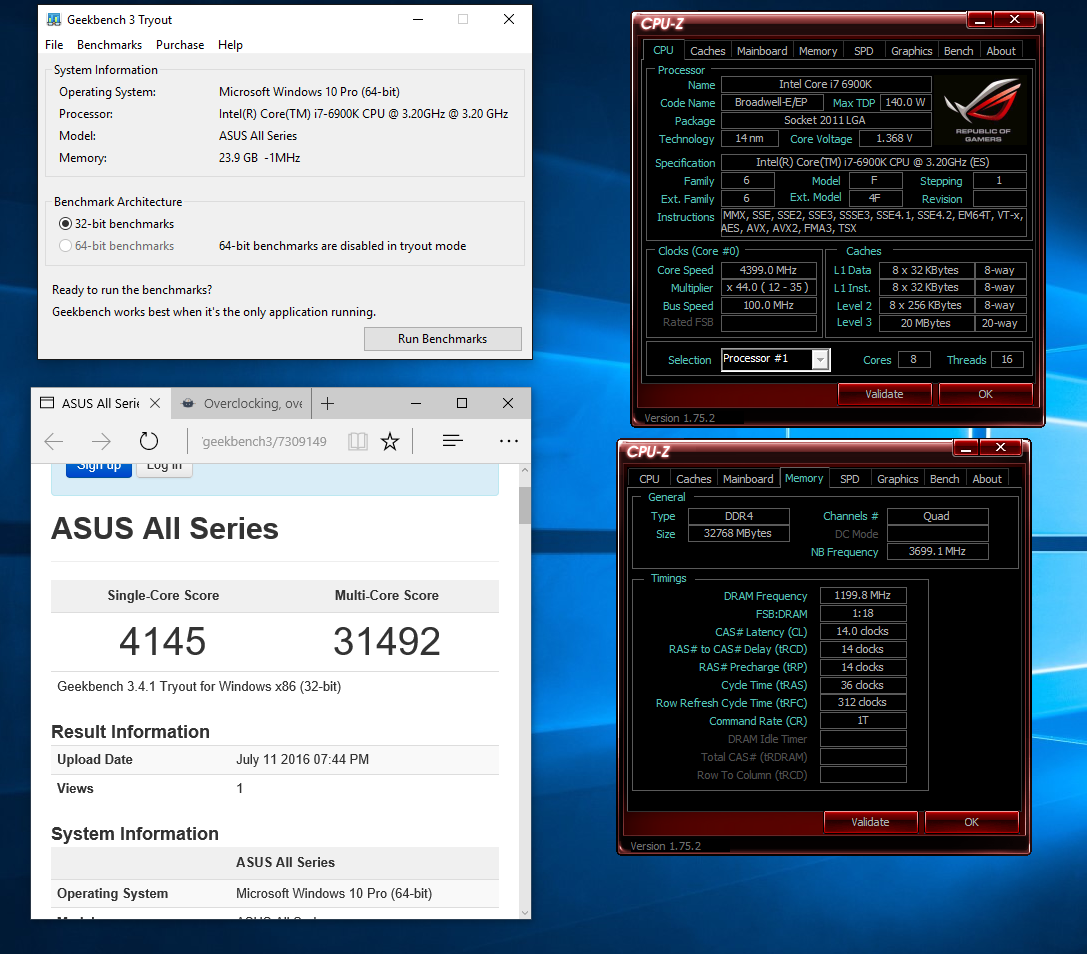Screen dimensions: 1087x954
Task: Click the Geekbench app icon in title bar
Action: [53, 19]
